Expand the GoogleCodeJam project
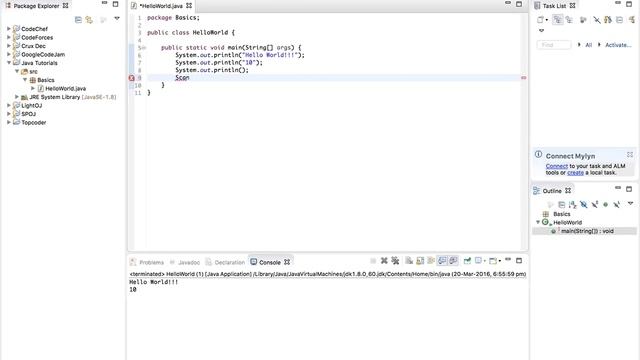Screen dimensions: 640x360 click(9, 54)
